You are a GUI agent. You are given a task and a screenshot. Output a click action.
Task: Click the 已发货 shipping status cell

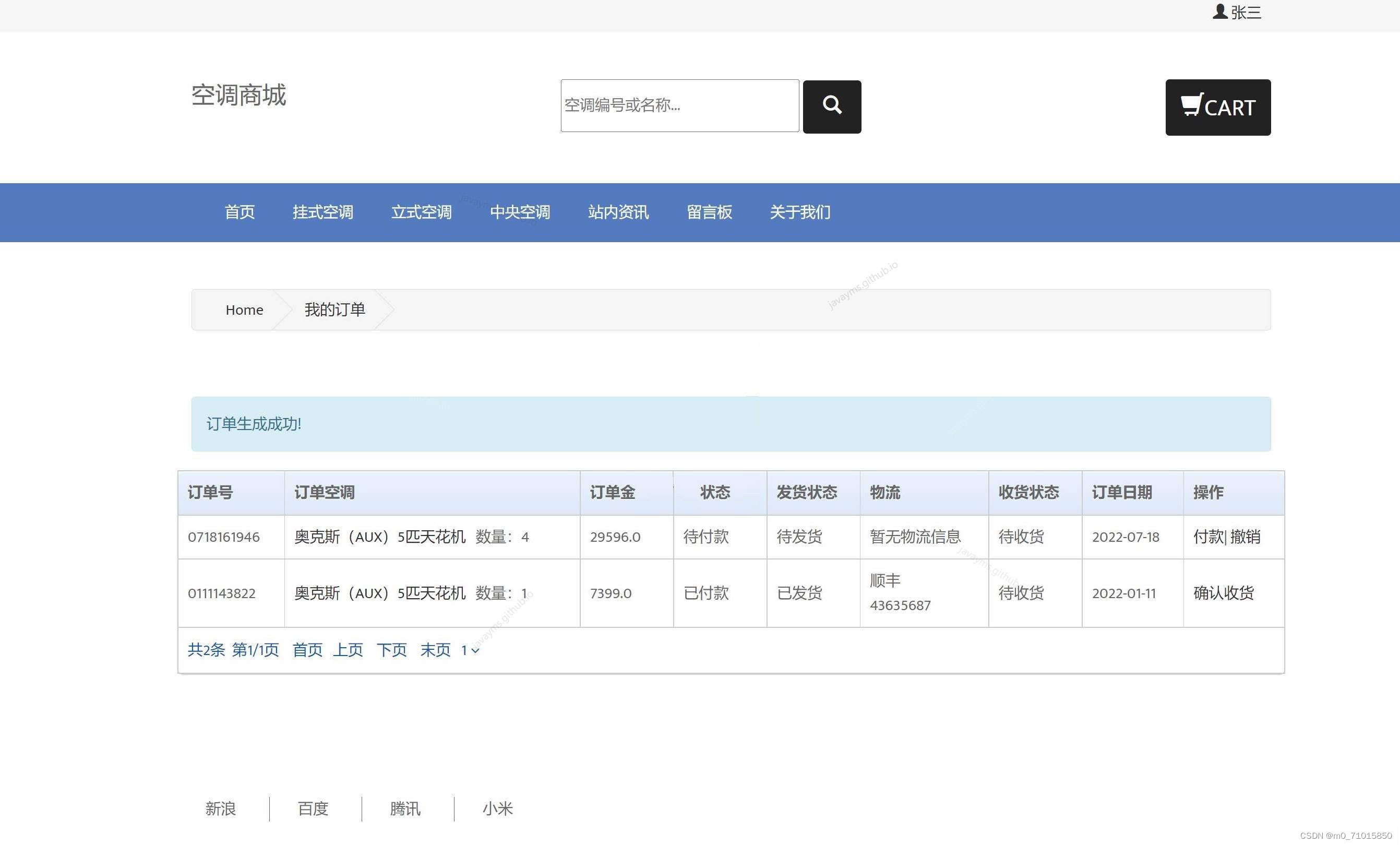(x=813, y=593)
